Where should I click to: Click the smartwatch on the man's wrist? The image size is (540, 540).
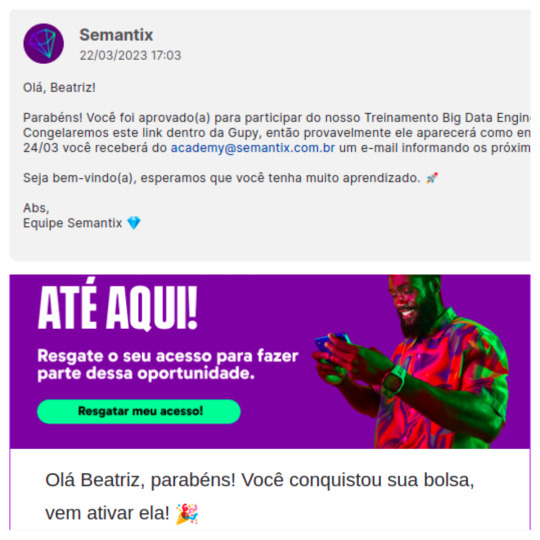click(393, 381)
